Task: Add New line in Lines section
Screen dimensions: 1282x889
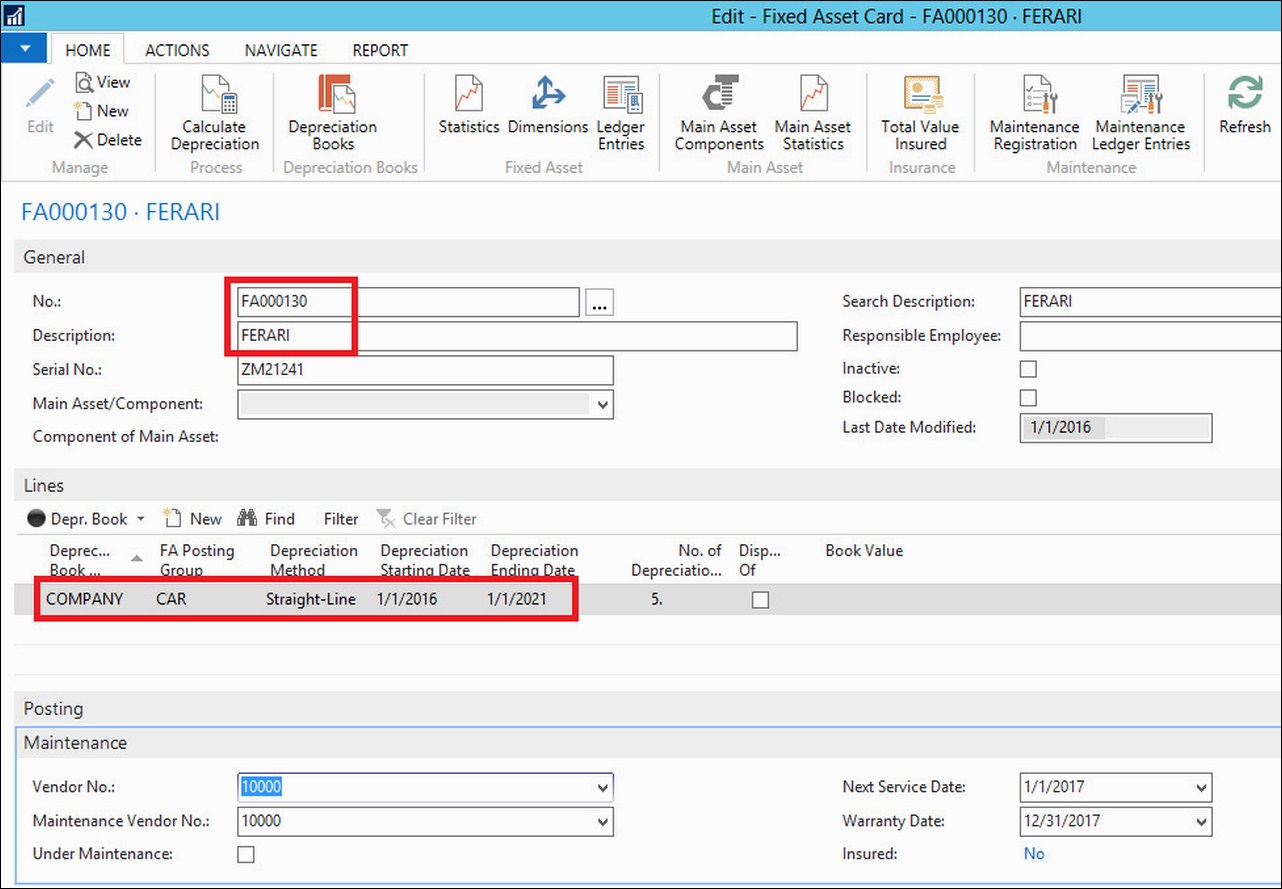Action: click(x=192, y=519)
